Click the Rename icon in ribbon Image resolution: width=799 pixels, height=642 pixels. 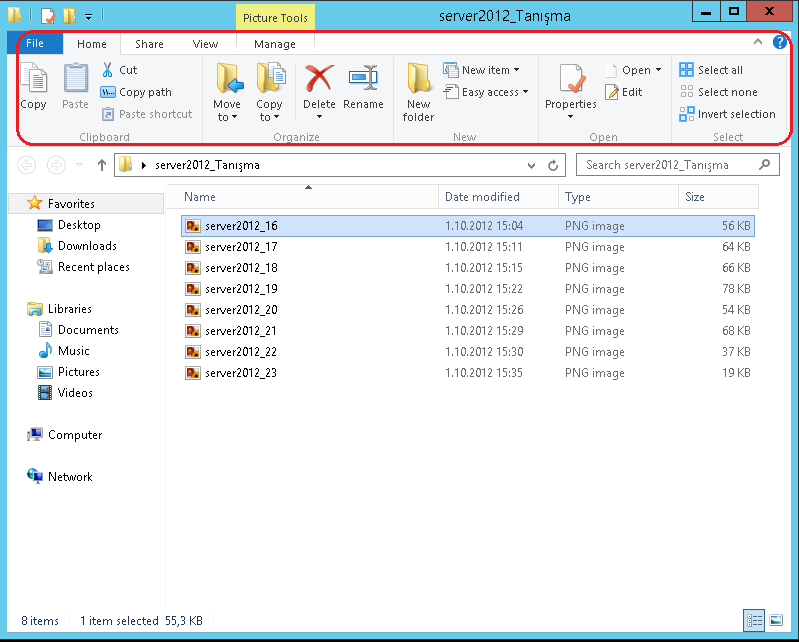coord(363,79)
